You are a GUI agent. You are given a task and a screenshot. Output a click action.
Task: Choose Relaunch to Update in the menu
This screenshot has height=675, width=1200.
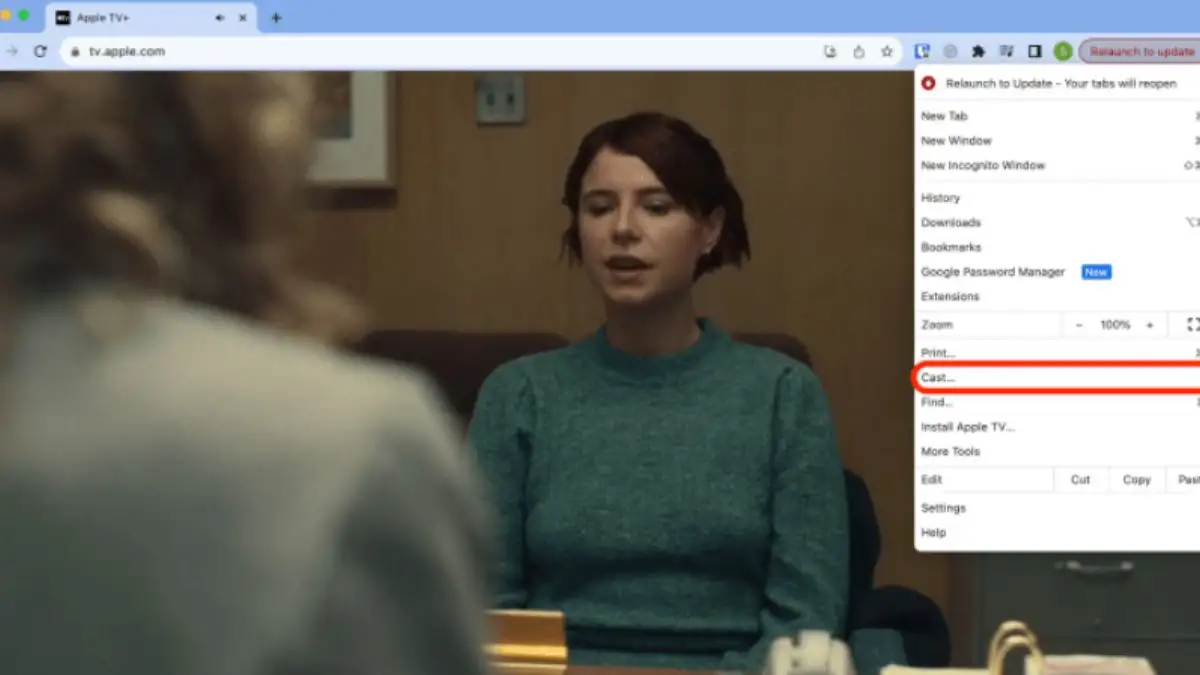1057,83
